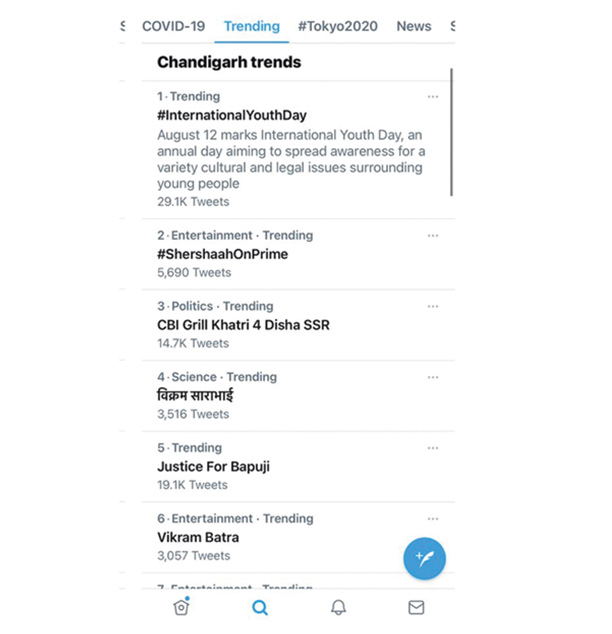Expand options menu for Vikram Batra trend

pos(433,518)
